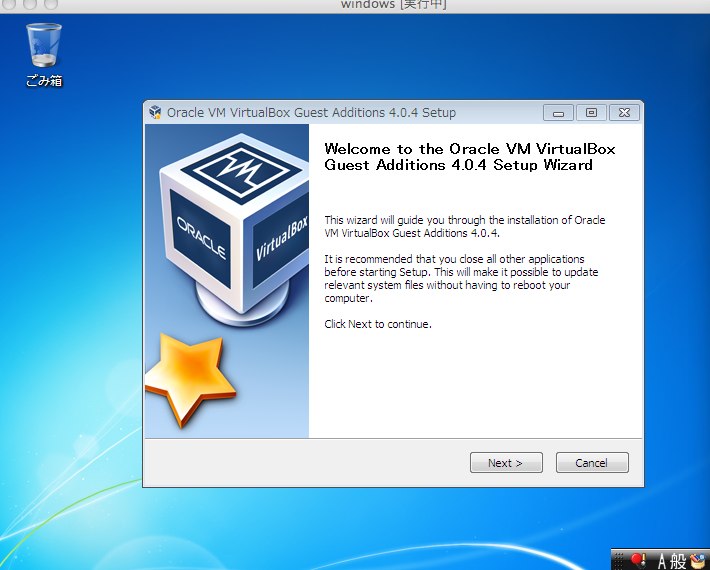Click the IME red ball icon

tap(638, 560)
